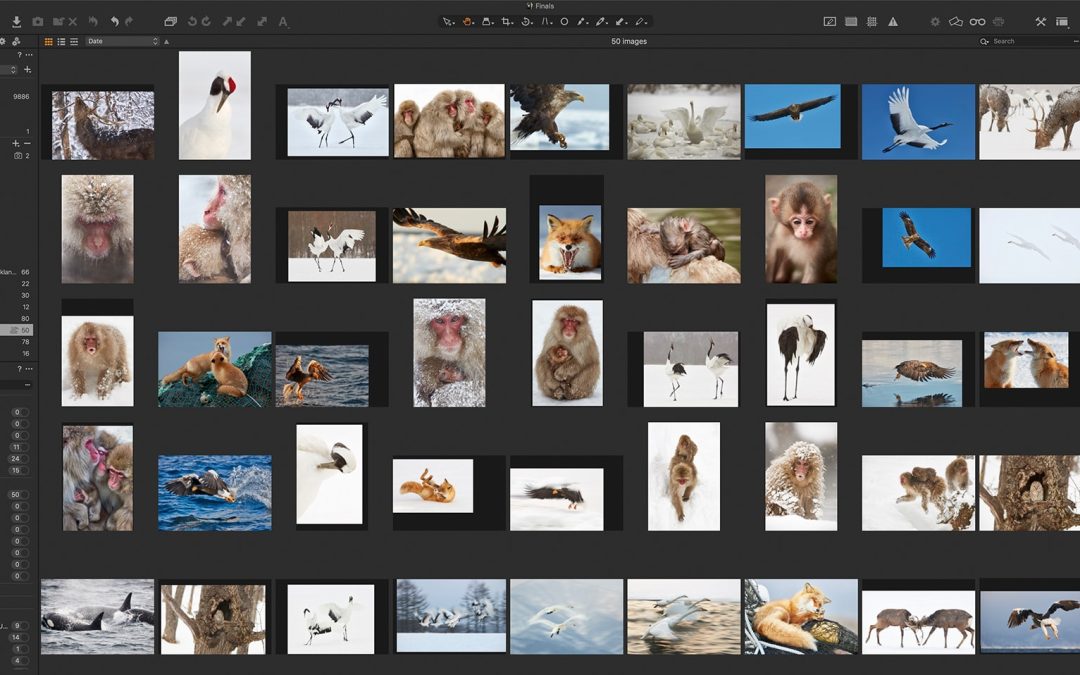The width and height of the screenshot is (1080, 675).
Task: Select the Pan hand cursor tool
Action: coord(468,21)
